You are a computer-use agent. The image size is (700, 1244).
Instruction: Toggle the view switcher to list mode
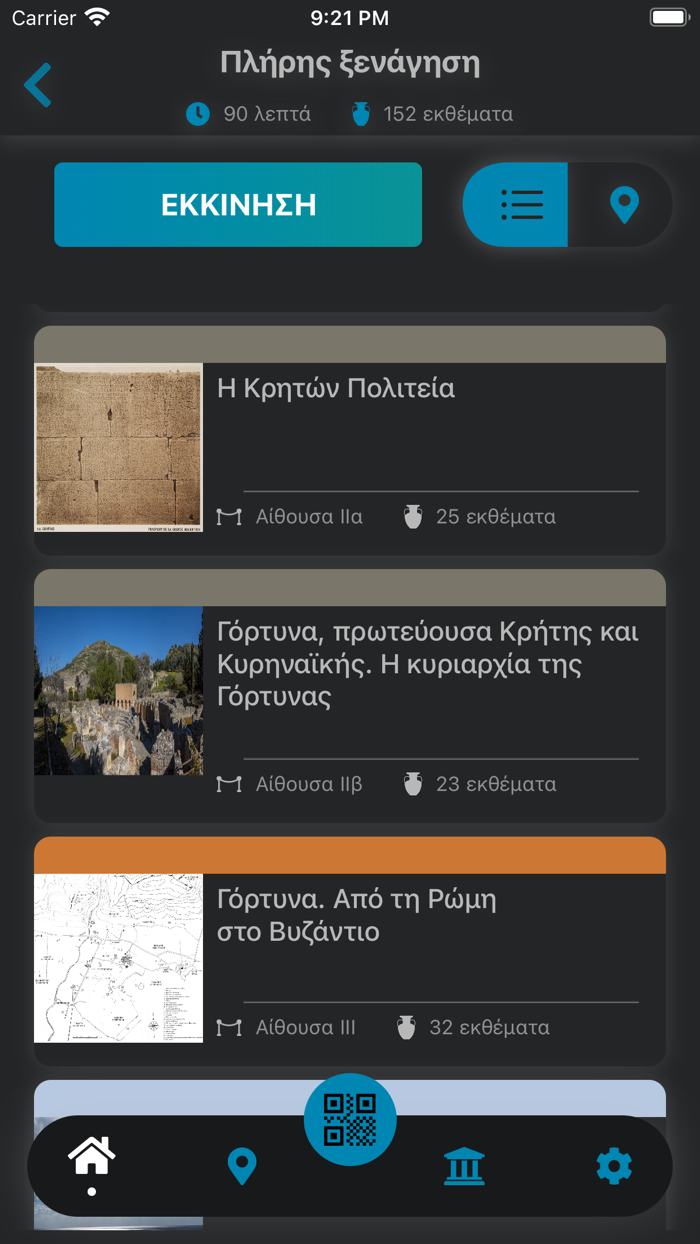click(522, 204)
